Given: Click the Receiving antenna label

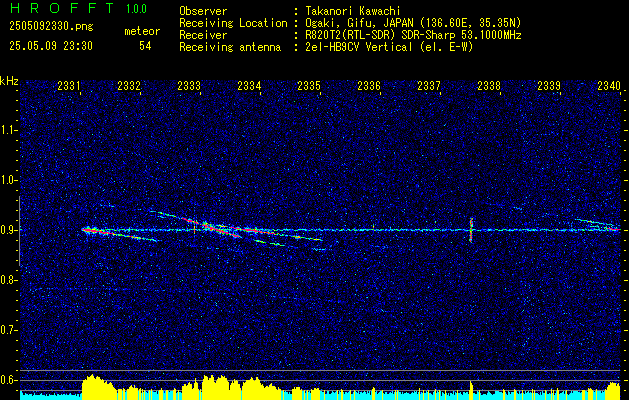Looking at the screenshot, I should pos(230,47).
